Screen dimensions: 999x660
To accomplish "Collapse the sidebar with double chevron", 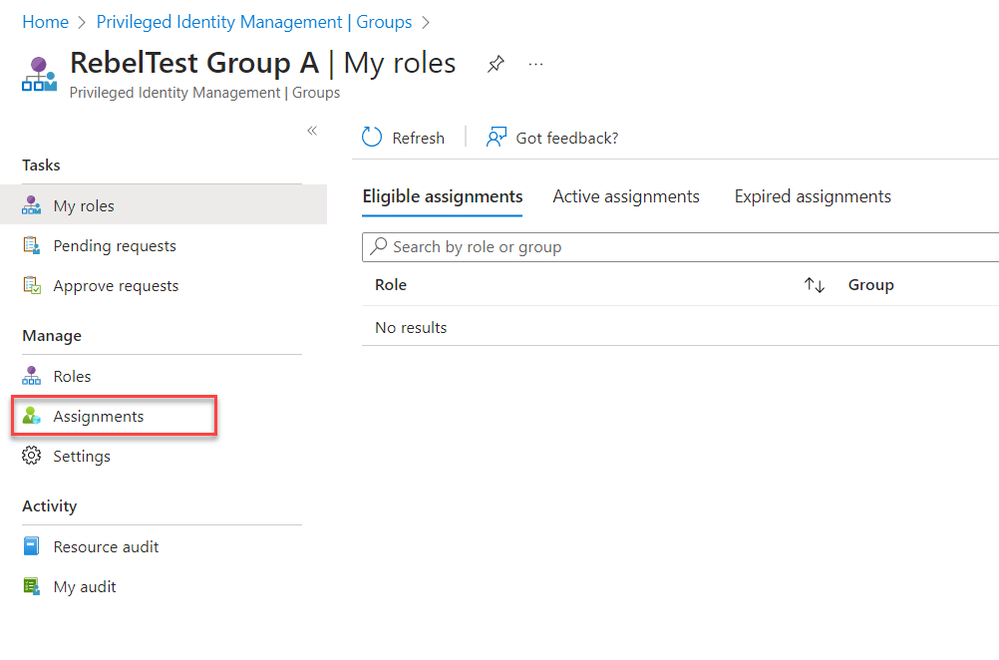I will pos(312,131).
